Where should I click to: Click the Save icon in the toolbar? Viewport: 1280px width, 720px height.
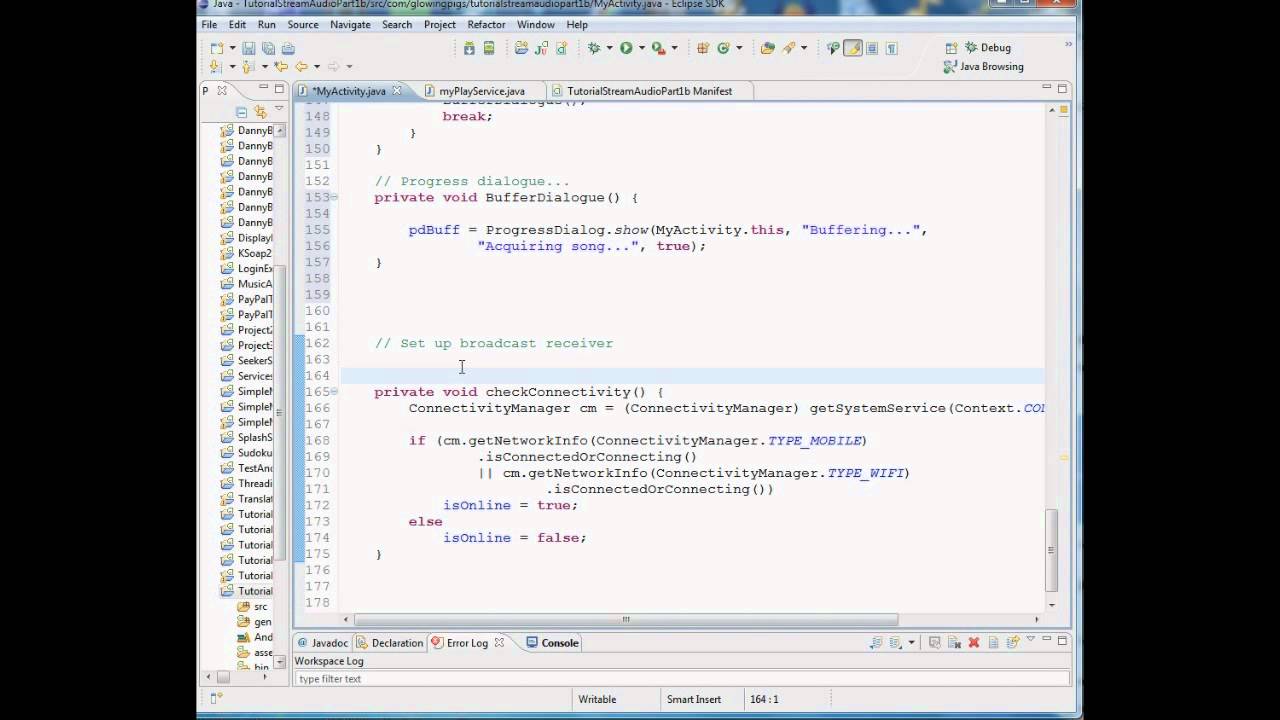249,48
